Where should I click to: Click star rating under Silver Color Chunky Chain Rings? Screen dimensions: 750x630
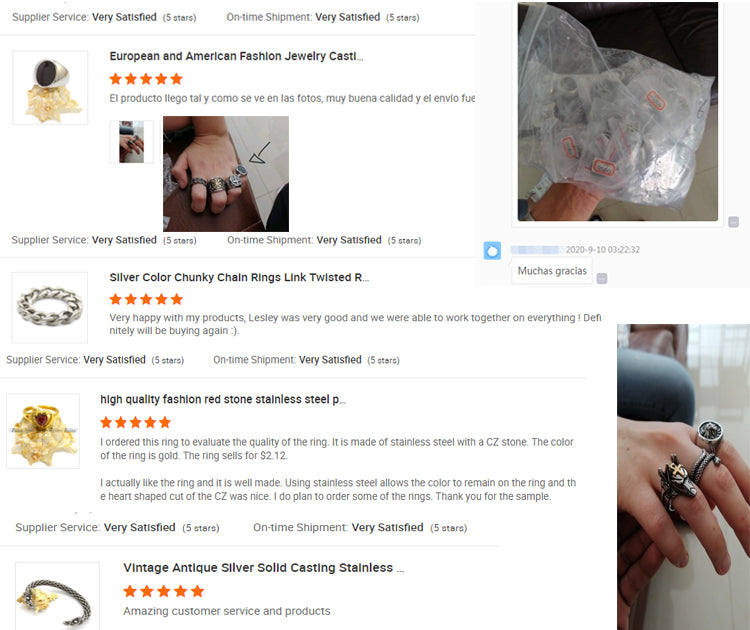click(x=146, y=299)
